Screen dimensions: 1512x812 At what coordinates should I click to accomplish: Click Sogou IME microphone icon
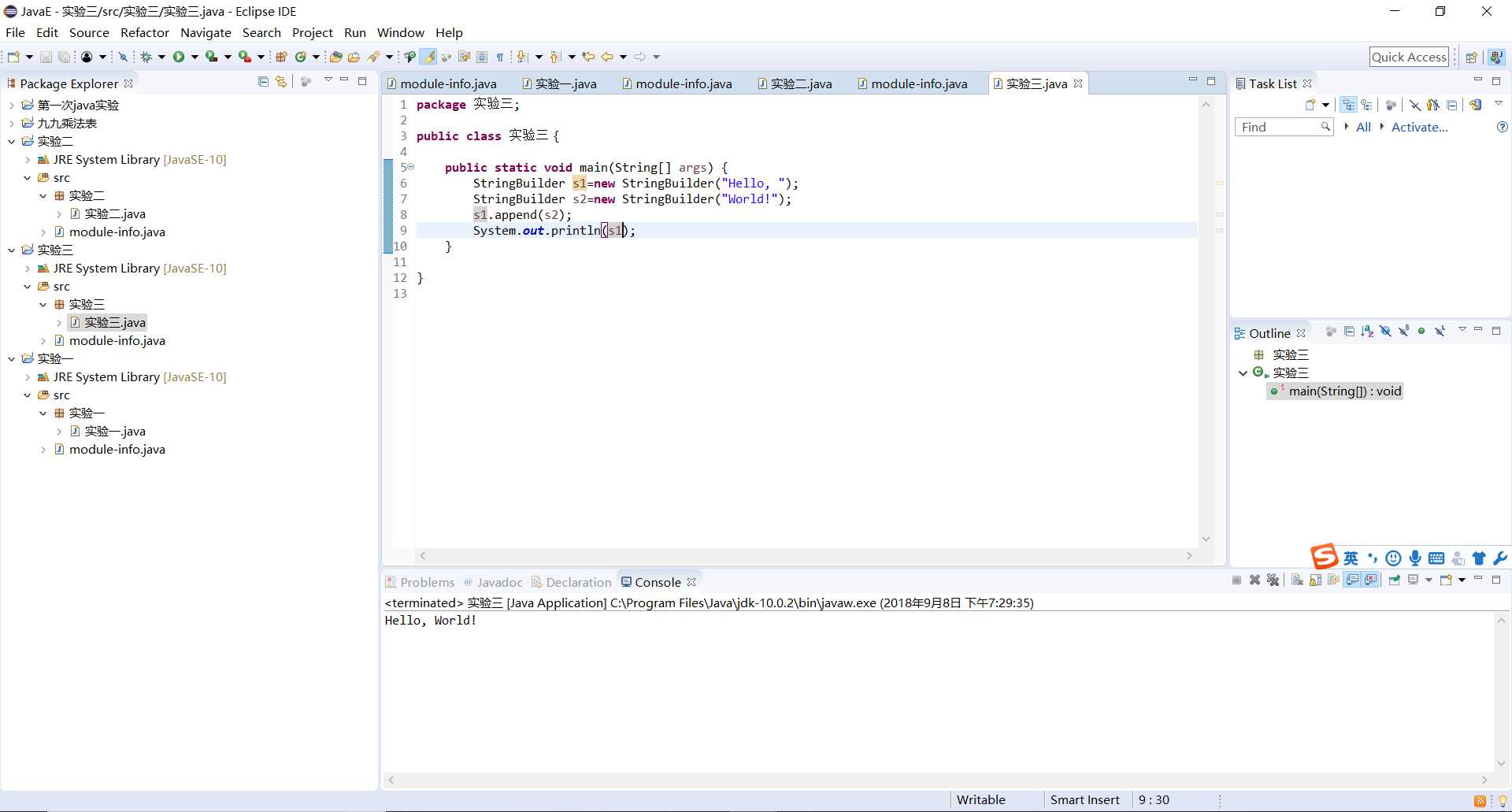tap(1415, 558)
